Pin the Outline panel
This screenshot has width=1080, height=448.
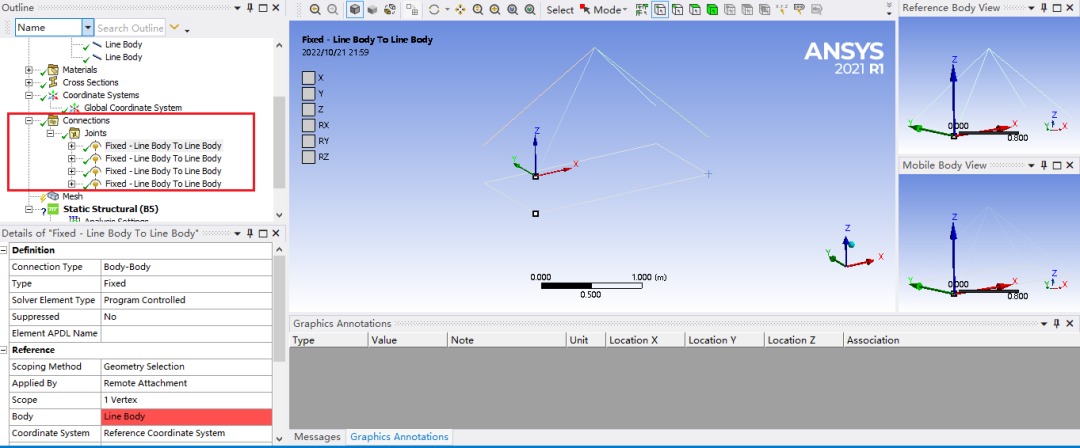click(250, 8)
